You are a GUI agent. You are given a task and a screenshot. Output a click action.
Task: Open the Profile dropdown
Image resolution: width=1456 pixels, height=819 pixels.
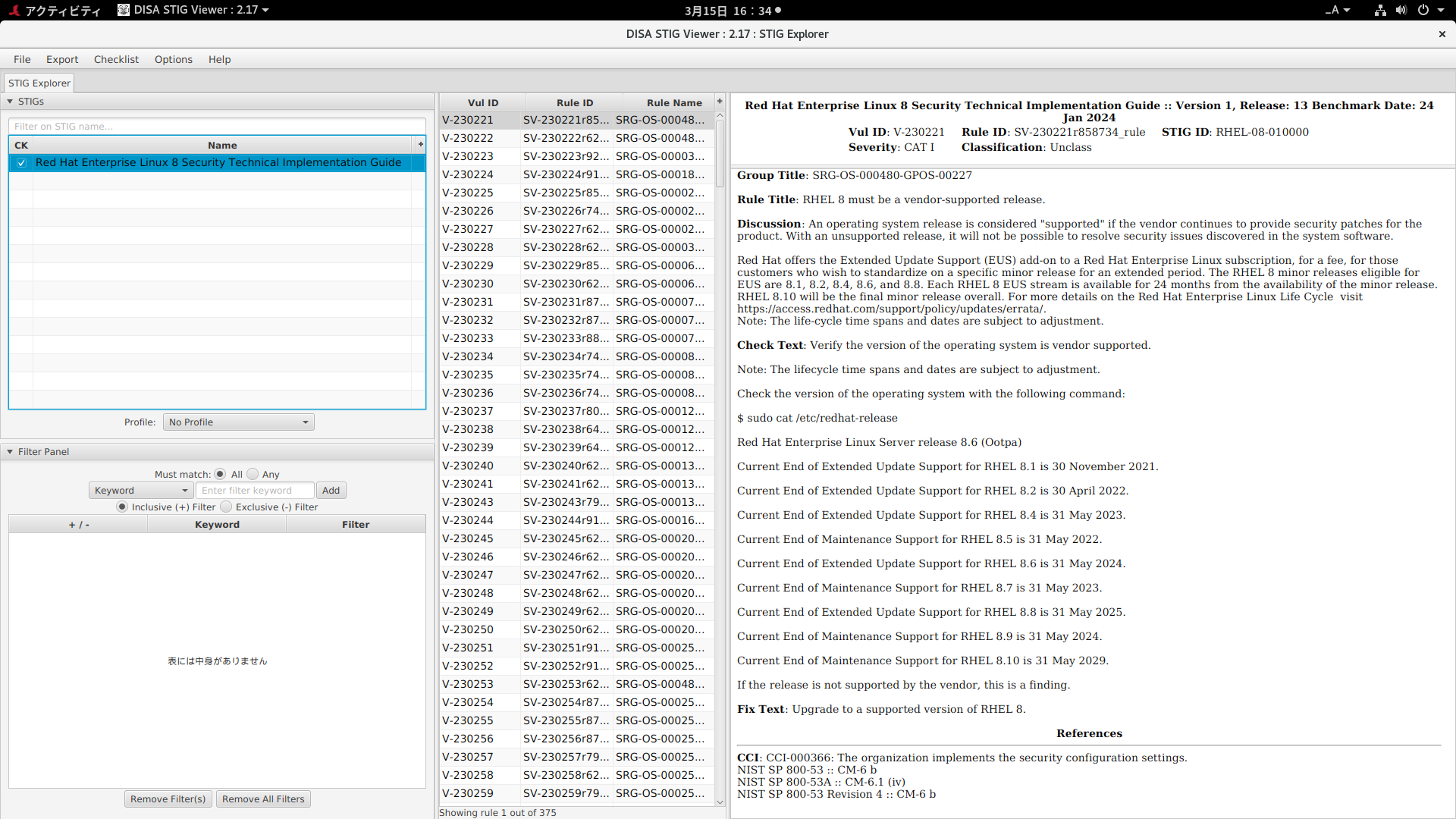click(238, 422)
